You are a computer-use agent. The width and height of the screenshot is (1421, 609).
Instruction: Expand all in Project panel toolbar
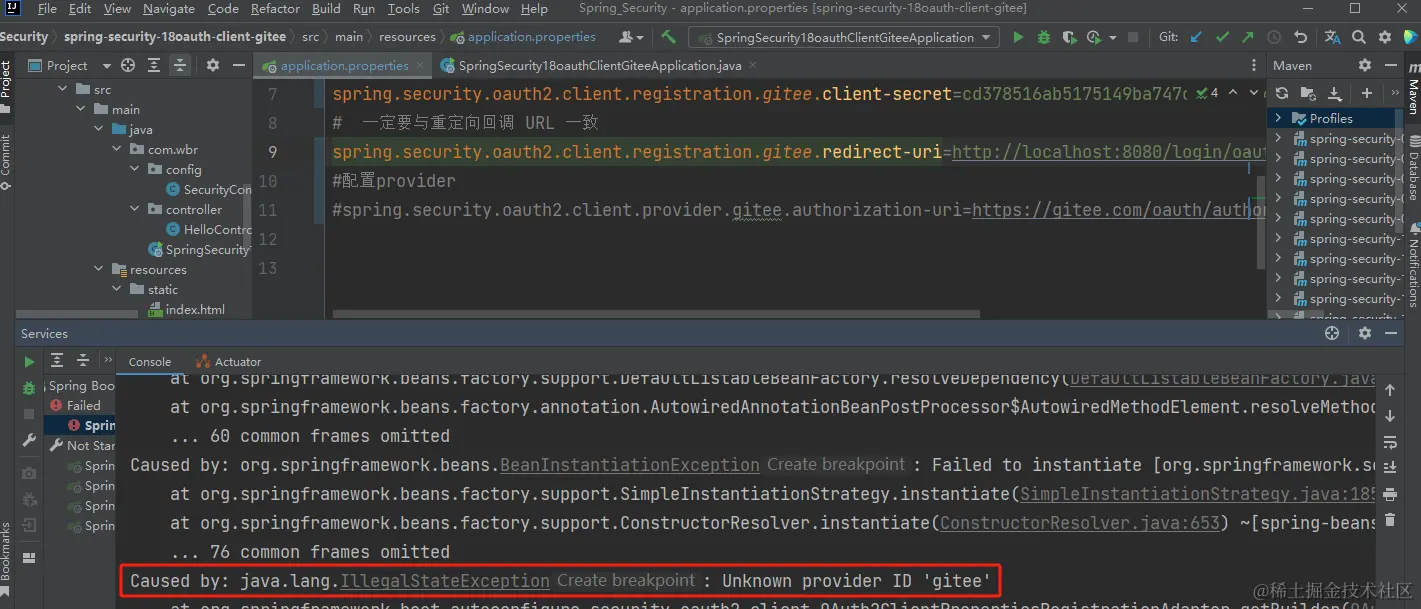tap(154, 65)
